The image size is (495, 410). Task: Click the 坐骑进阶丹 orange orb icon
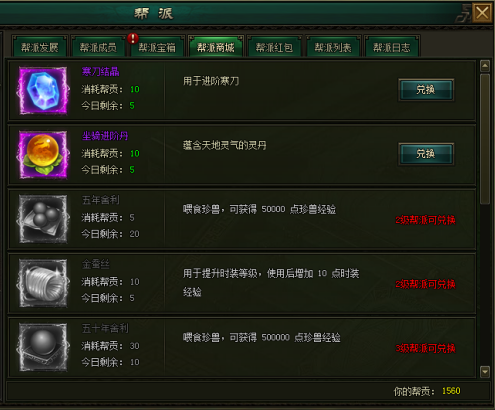(x=43, y=155)
